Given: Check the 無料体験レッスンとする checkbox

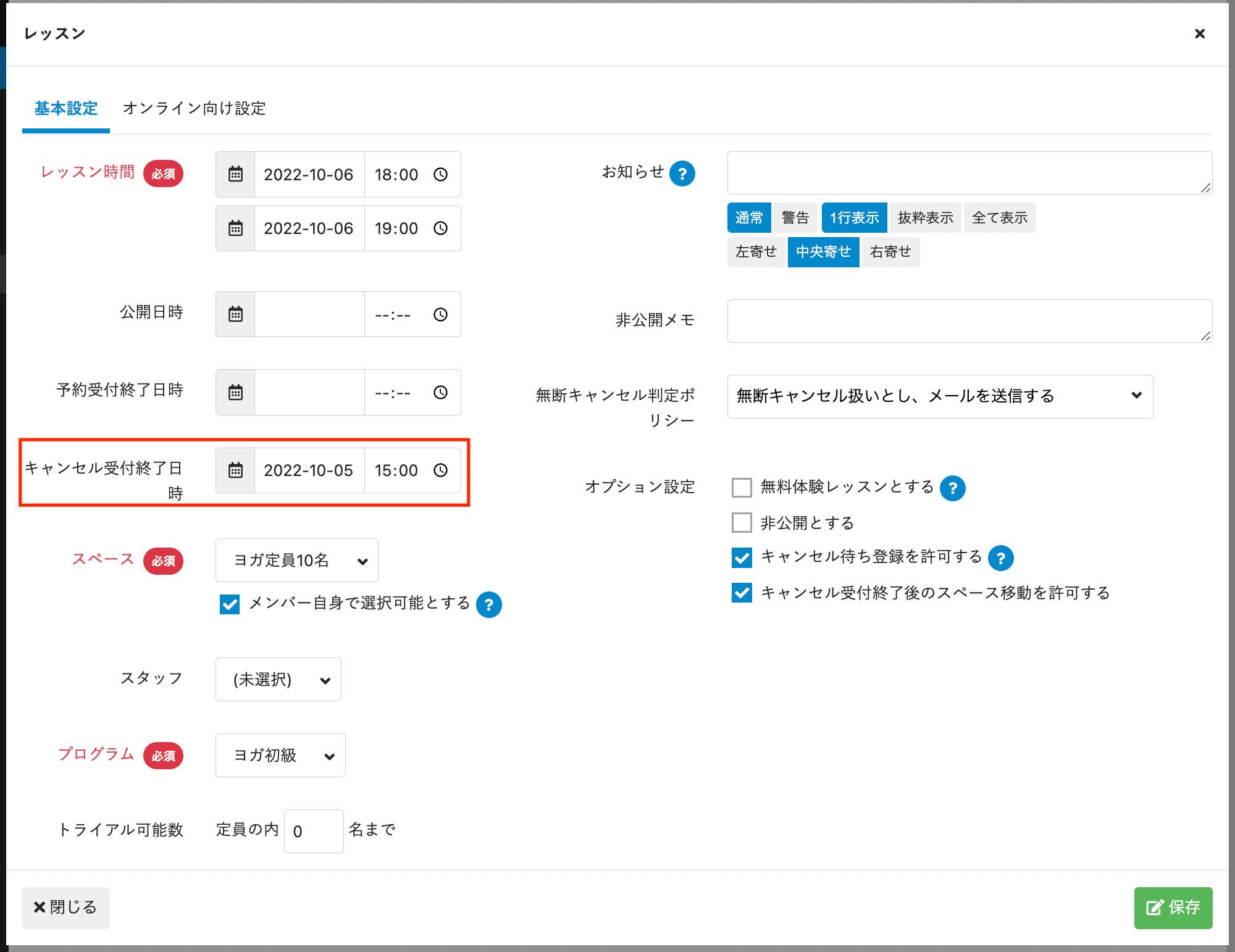Looking at the screenshot, I should pos(742,488).
